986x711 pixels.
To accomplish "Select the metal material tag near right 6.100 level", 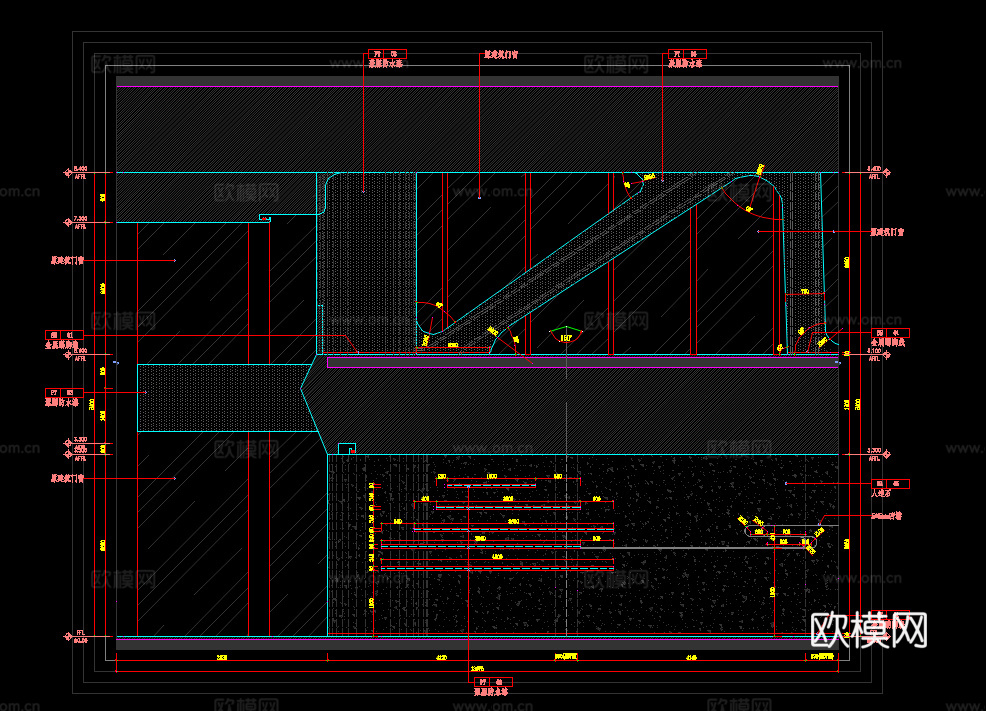I will (890, 333).
